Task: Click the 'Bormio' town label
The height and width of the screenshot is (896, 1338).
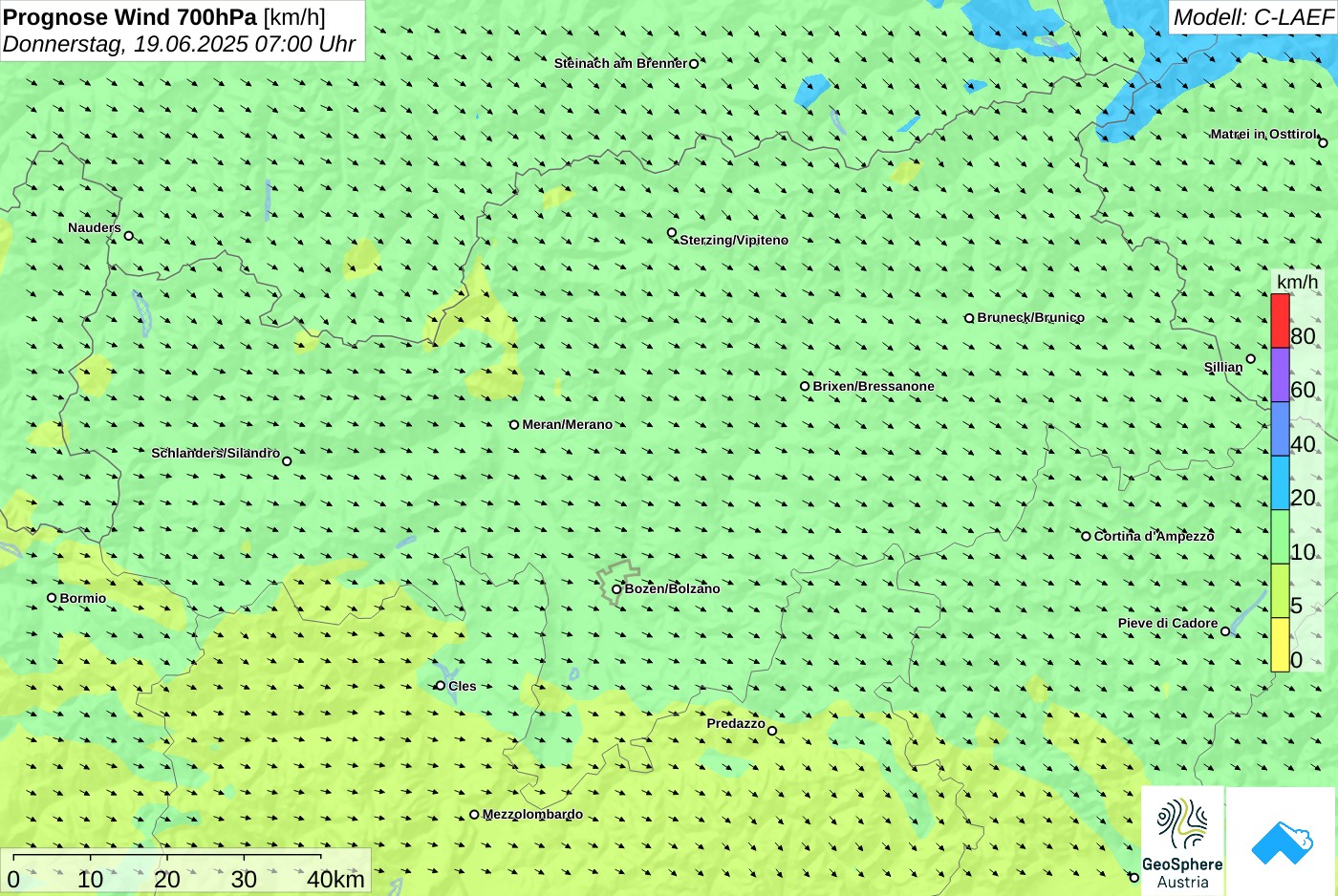Action: point(83,598)
